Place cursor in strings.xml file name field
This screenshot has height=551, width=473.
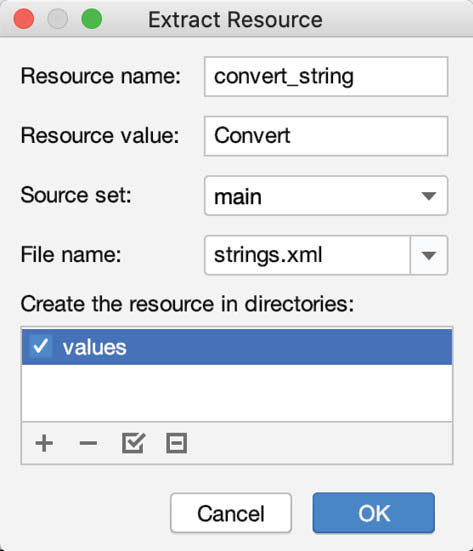point(307,255)
